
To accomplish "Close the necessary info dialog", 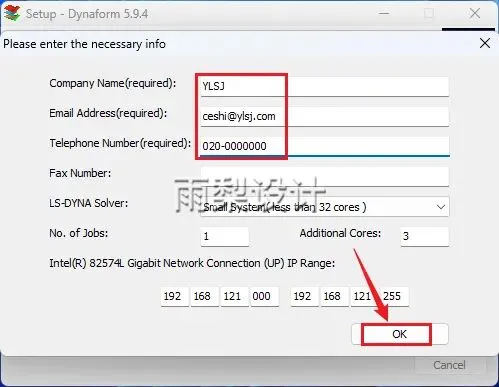I will pos(485,43).
